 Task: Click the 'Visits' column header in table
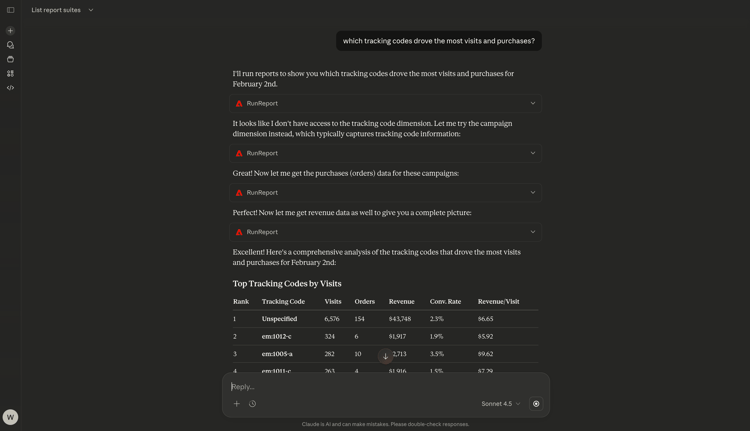(x=333, y=301)
